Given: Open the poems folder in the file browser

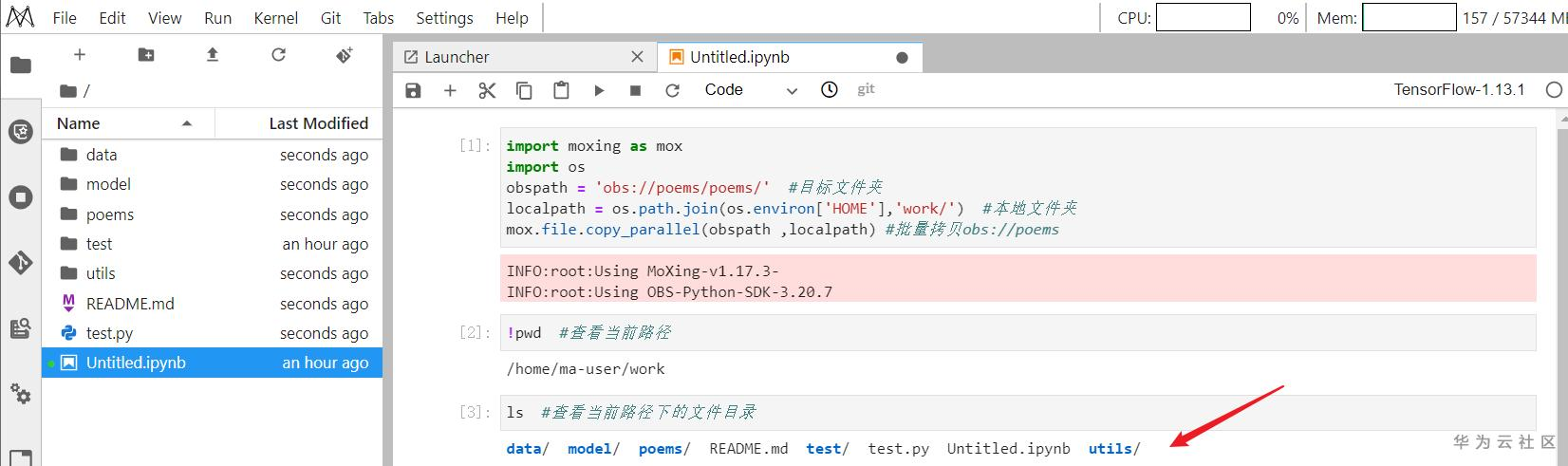Looking at the screenshot, I should [x=110, y=214].
